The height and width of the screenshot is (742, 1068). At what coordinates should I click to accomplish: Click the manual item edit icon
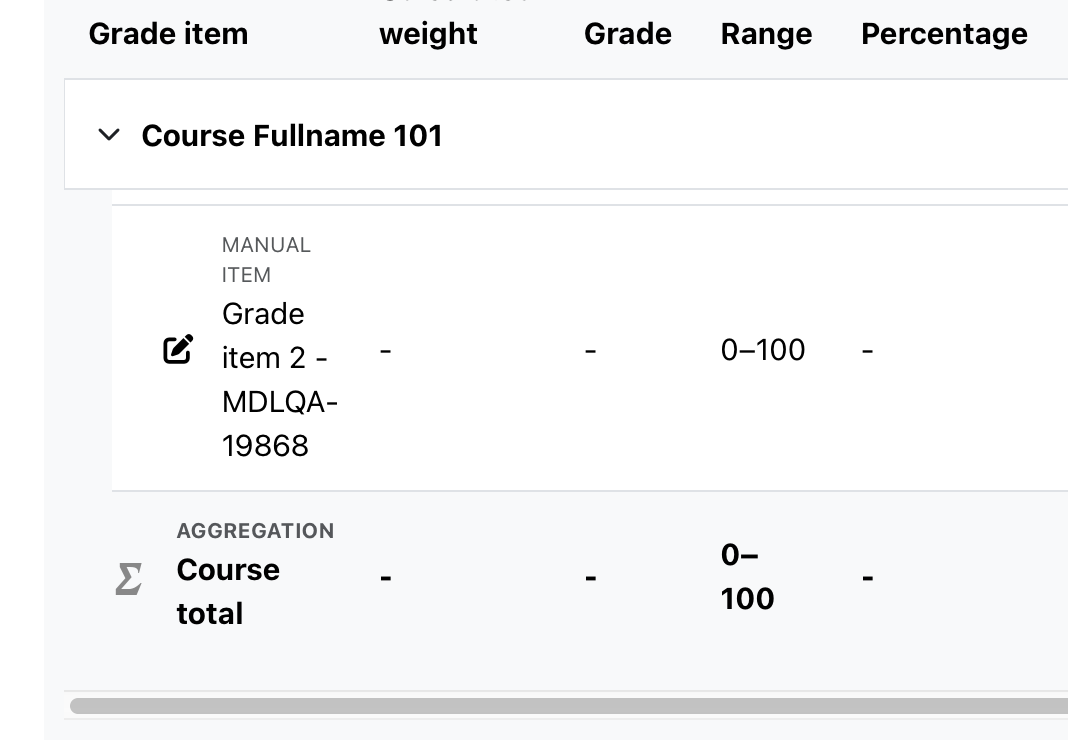pos(178,350)
